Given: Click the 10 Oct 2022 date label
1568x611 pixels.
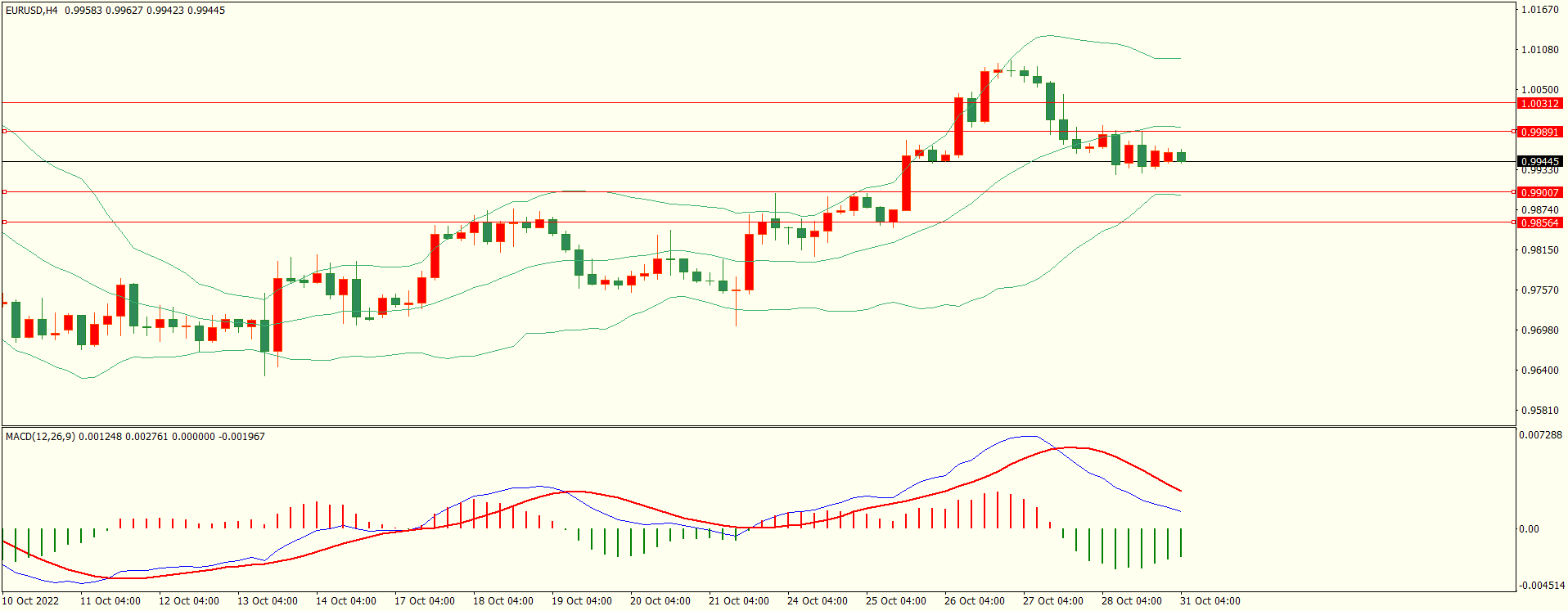Looking at the screenshot, I should 30,601.
